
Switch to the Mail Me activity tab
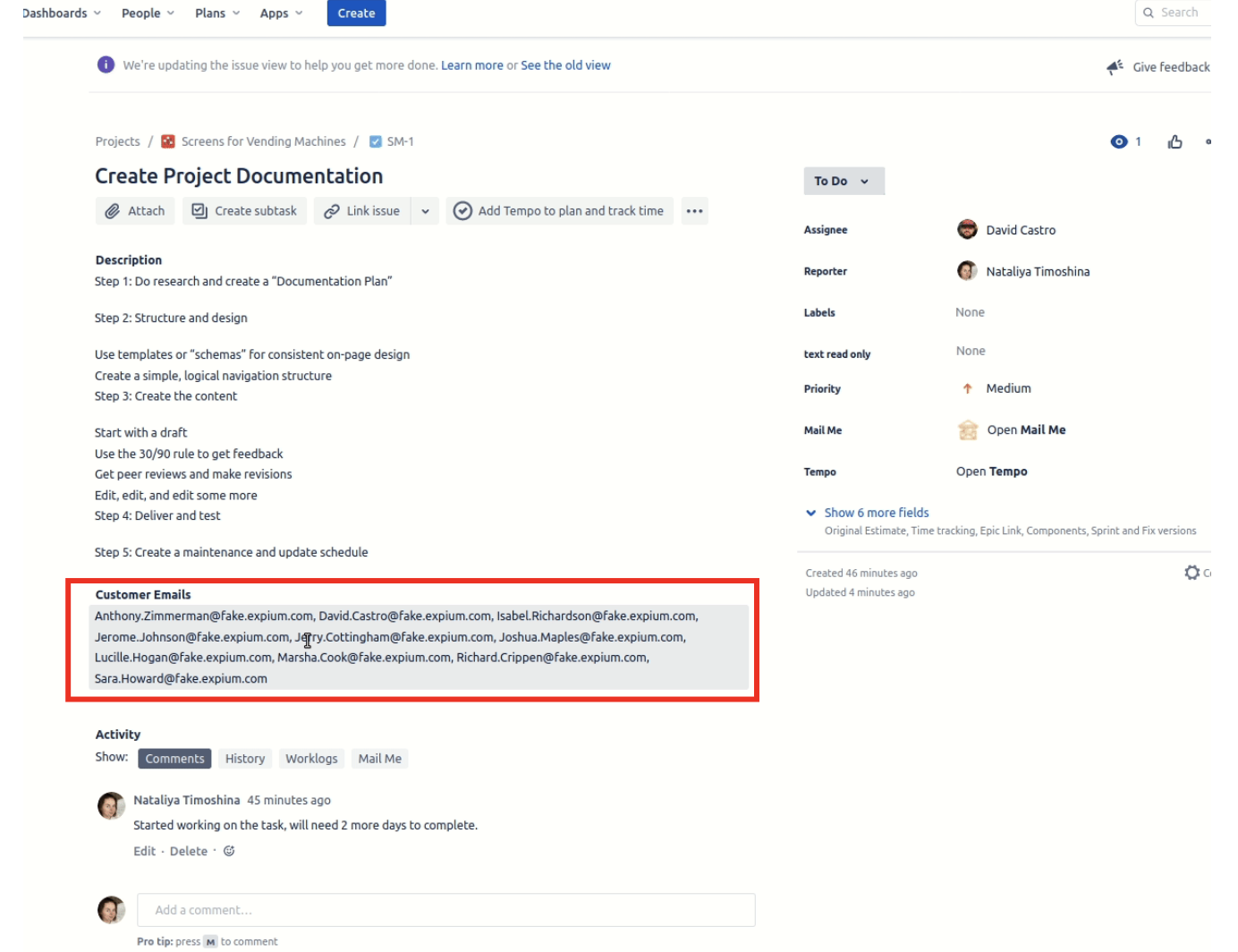click(x=380, y=759)
